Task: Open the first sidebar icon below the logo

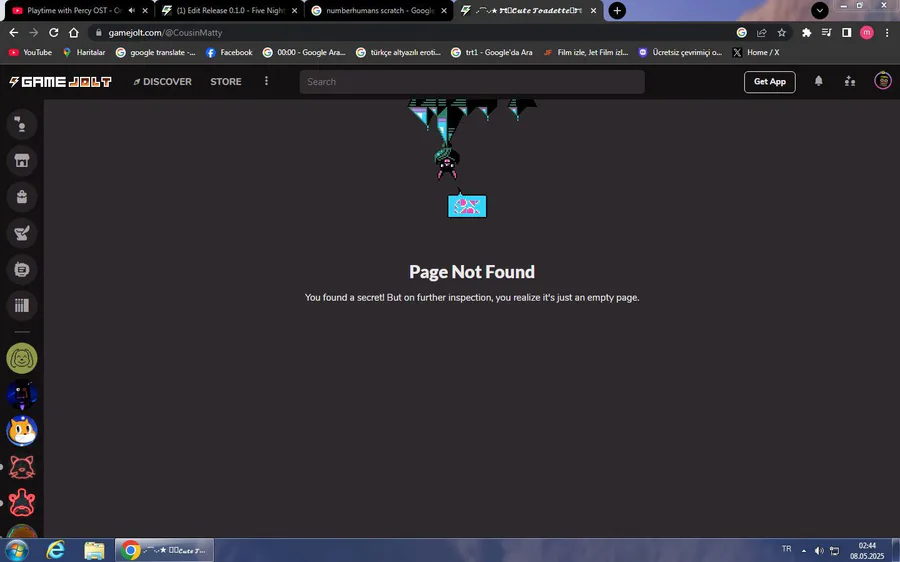Action: [x=22, y=124]
